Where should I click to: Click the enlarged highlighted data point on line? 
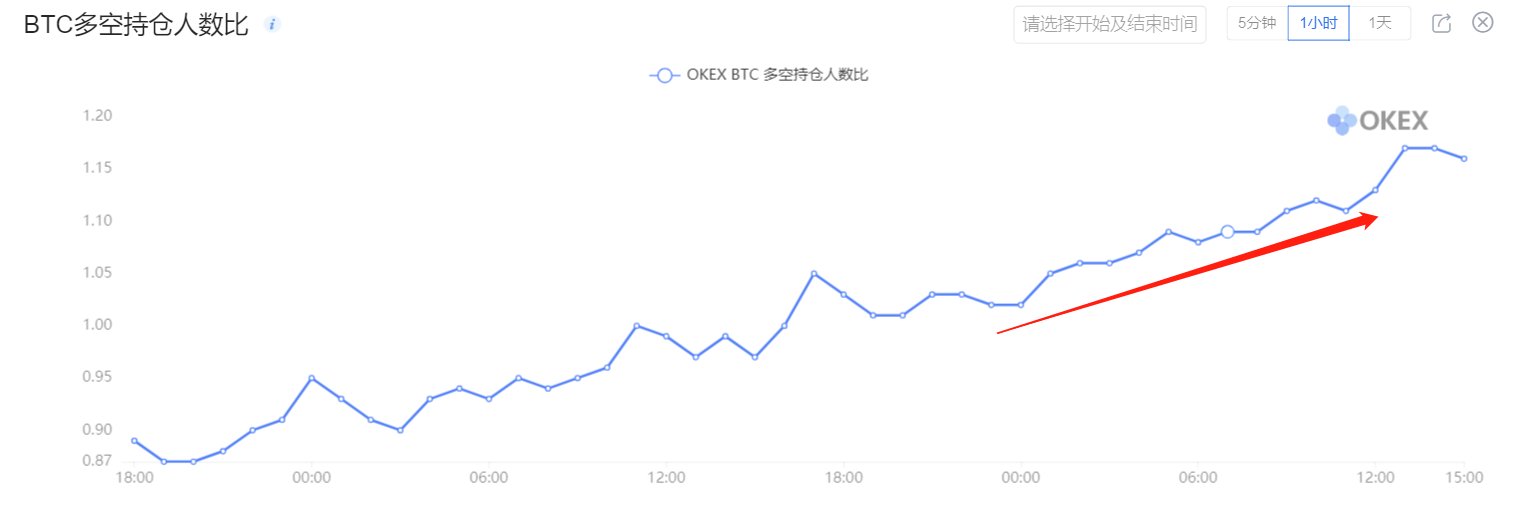pyautogui.click(x=1227, y=232)
